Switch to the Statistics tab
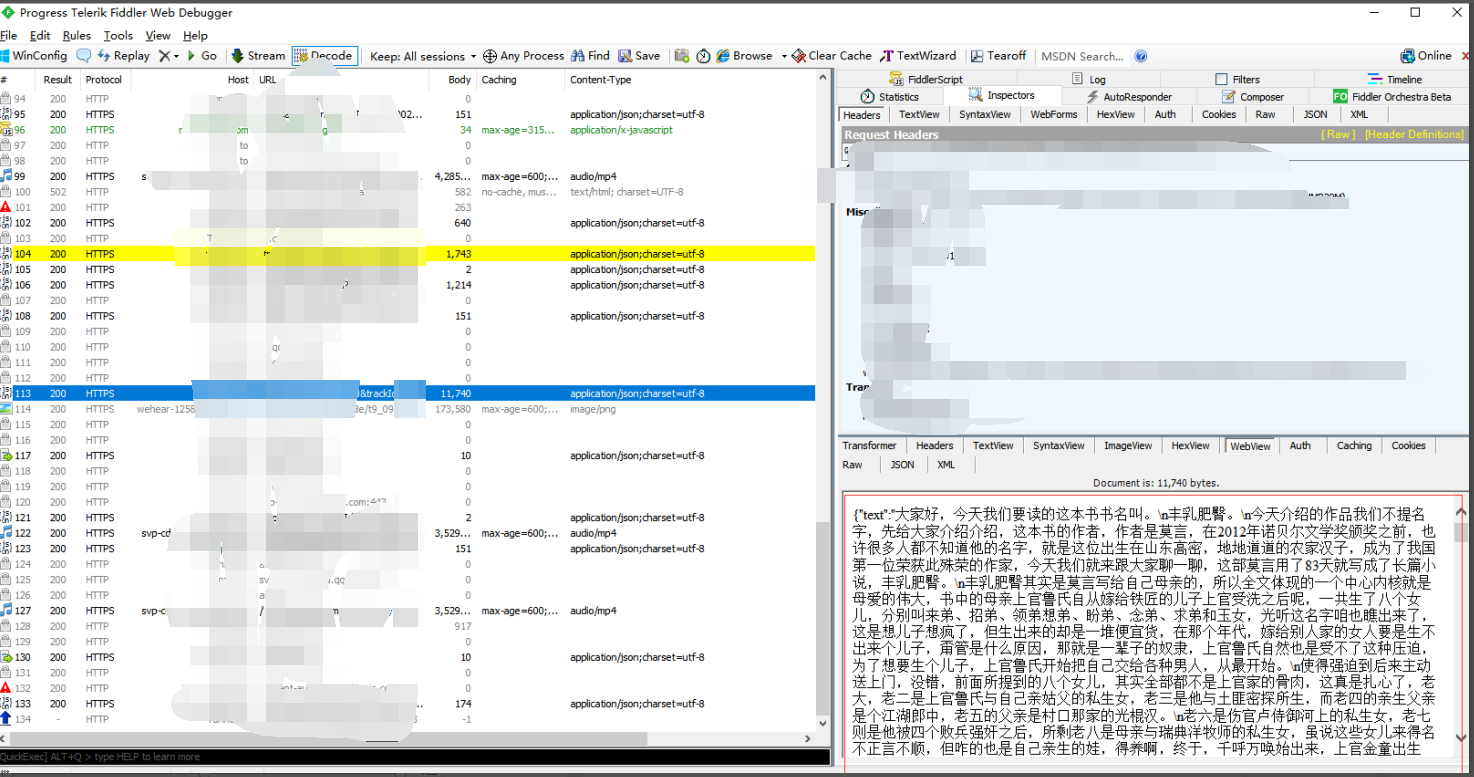The width and height of the screenshot is (1474, 777). coord(889,97)
